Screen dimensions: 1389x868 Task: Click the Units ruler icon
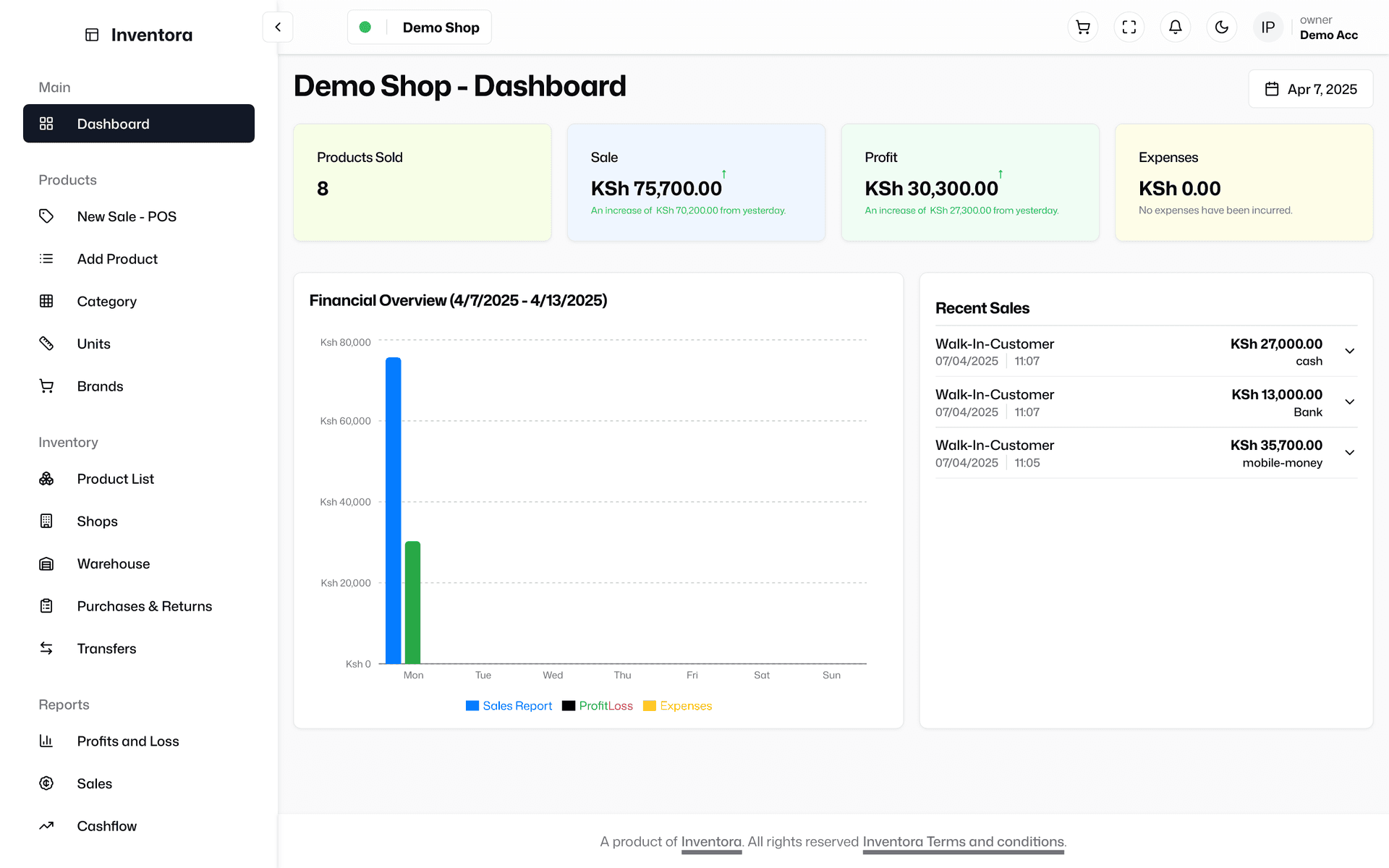[x=46, y=344]
